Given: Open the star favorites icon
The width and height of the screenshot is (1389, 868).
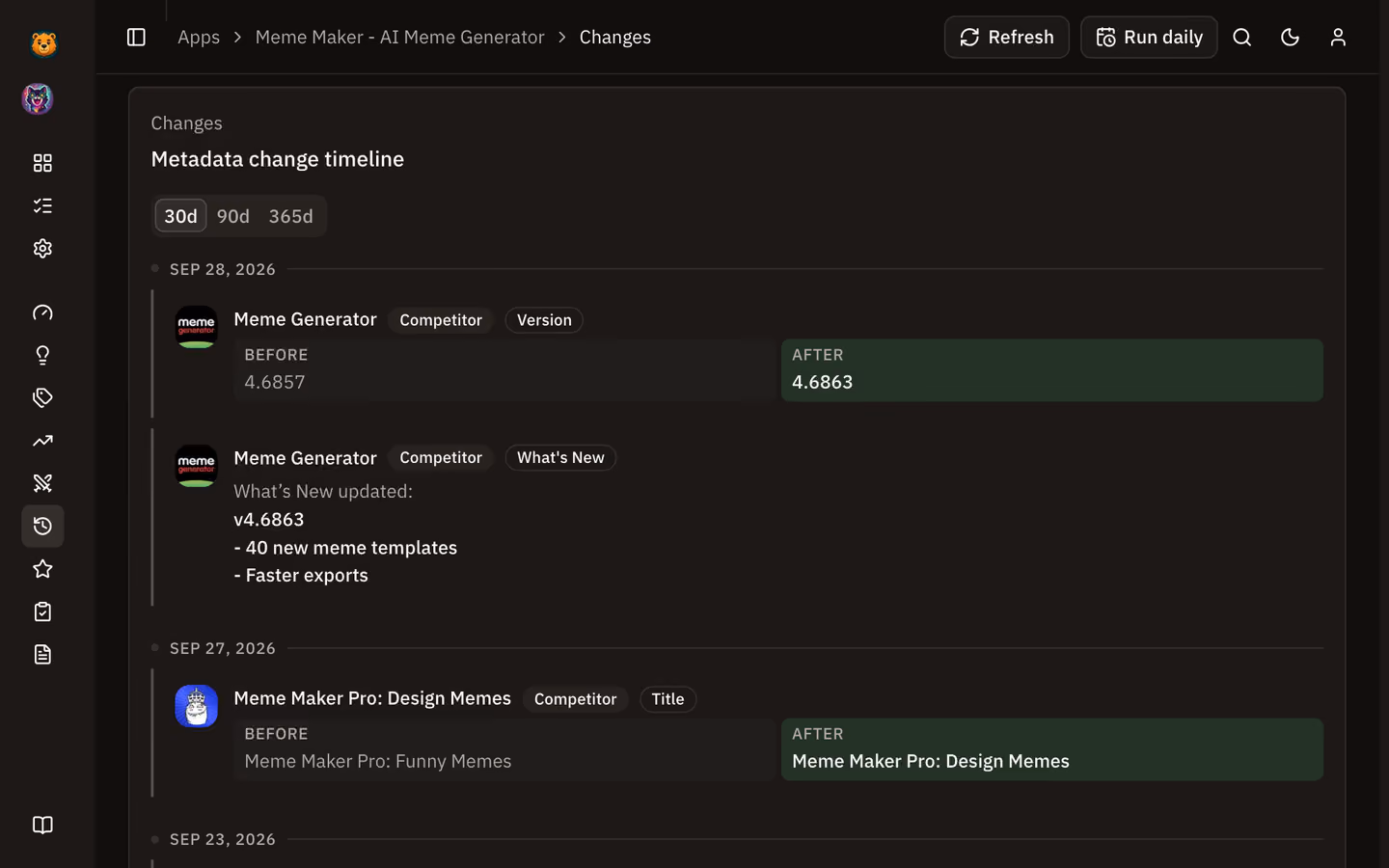Looking at the screenshot, I should point(42,569).
